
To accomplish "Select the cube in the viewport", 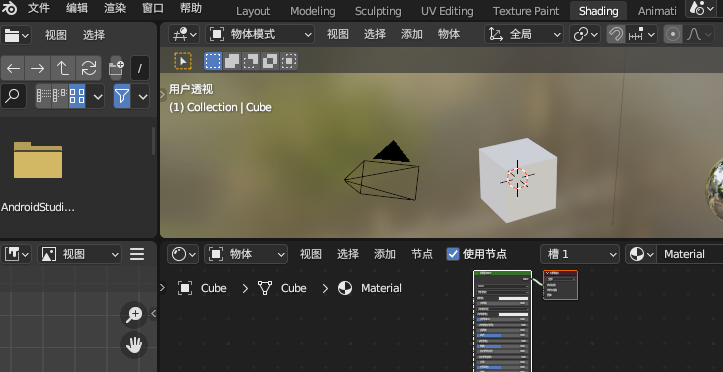I will click(x=517, y=180).
